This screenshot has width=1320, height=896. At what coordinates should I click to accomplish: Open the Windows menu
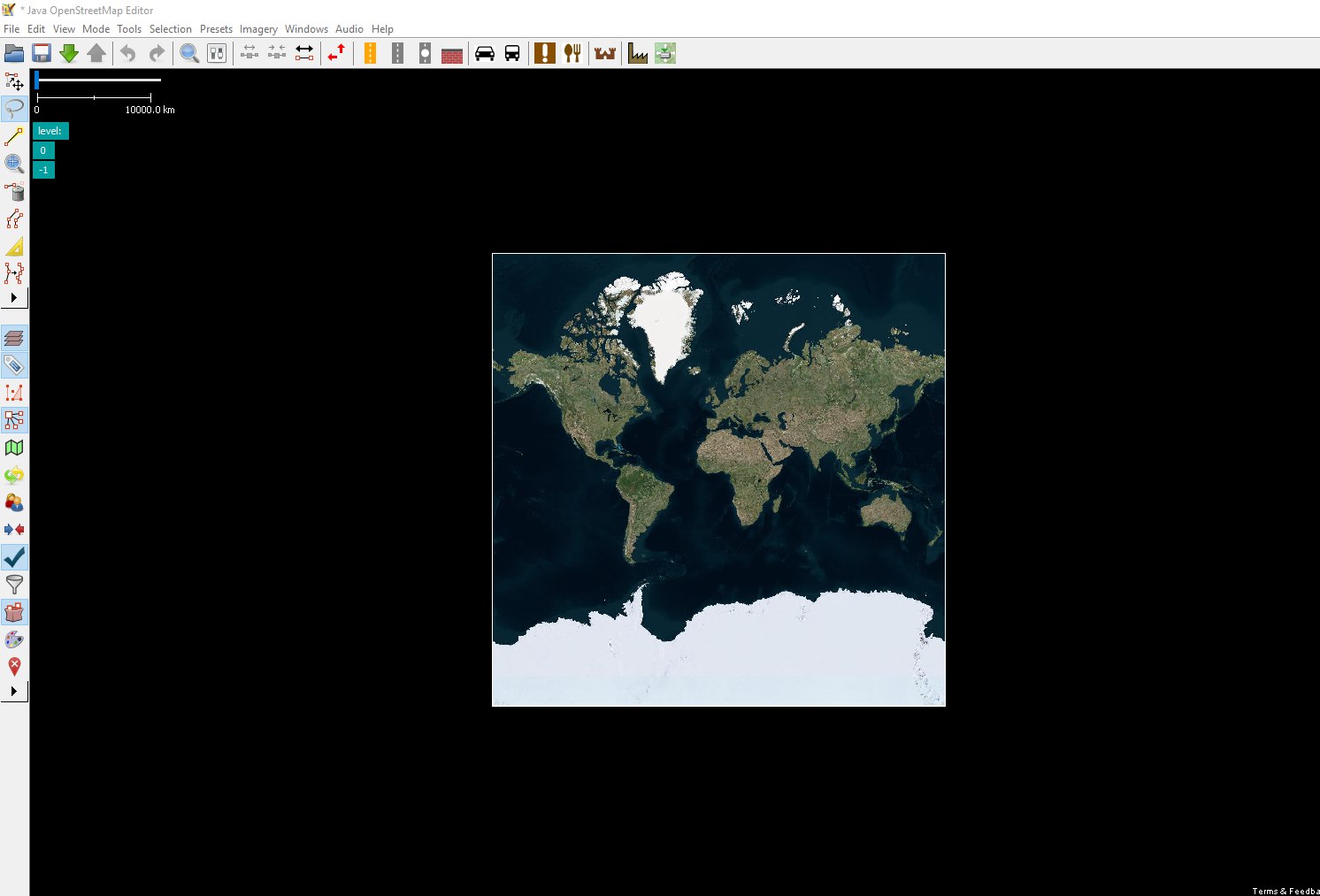306,29
